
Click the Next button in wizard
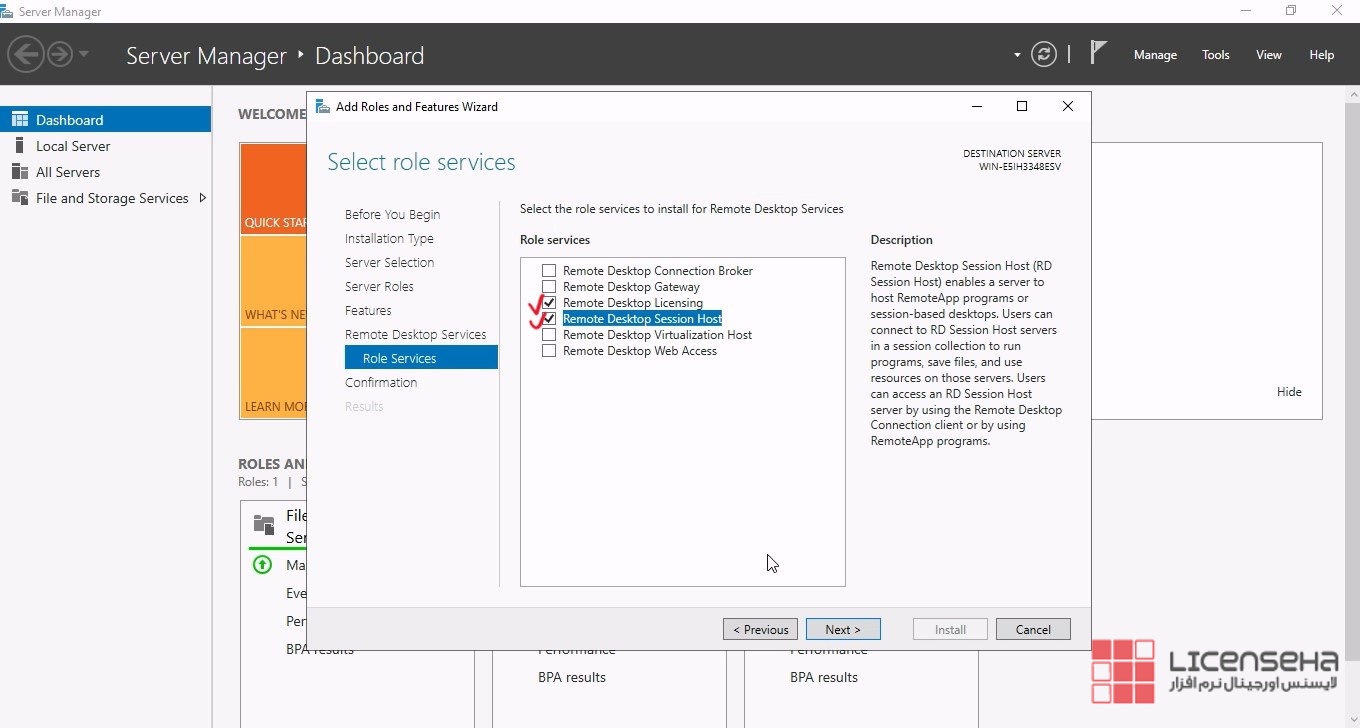[843, 629]
